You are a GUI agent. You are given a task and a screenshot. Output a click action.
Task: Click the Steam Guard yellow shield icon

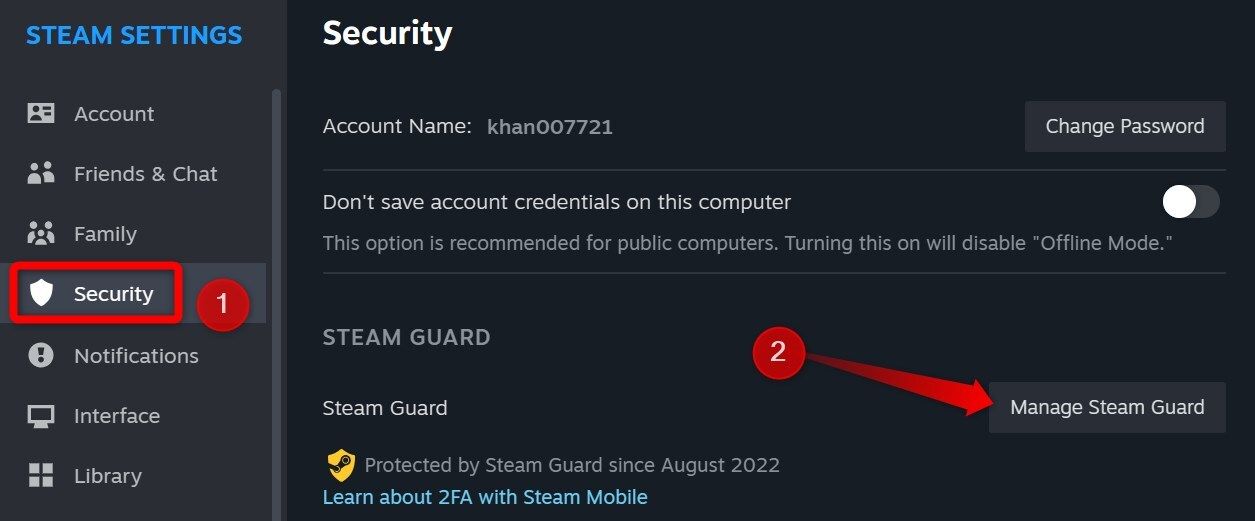[x=341, y=465]
